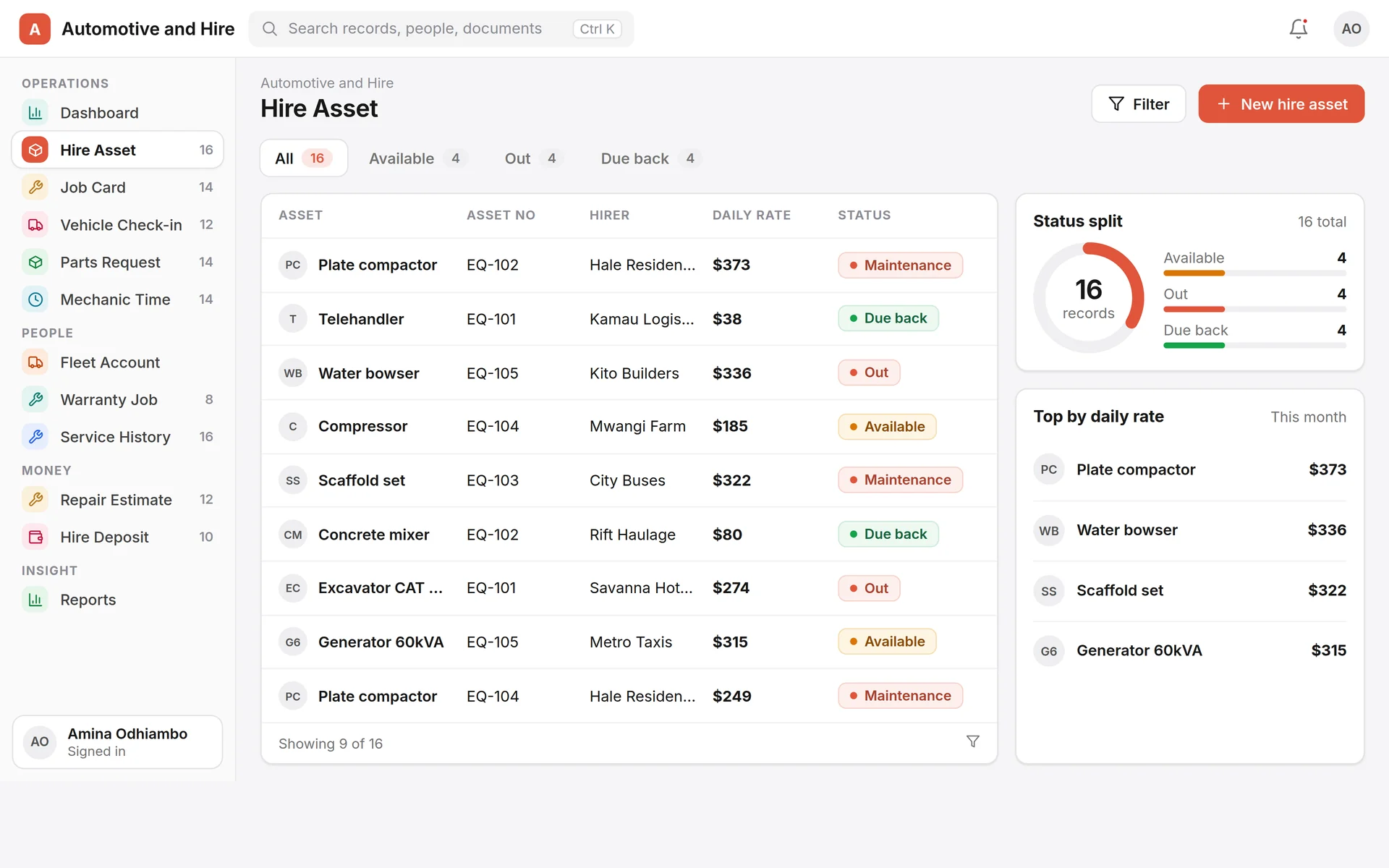Click the Due back progress bar in Status split

point(1254,346)
